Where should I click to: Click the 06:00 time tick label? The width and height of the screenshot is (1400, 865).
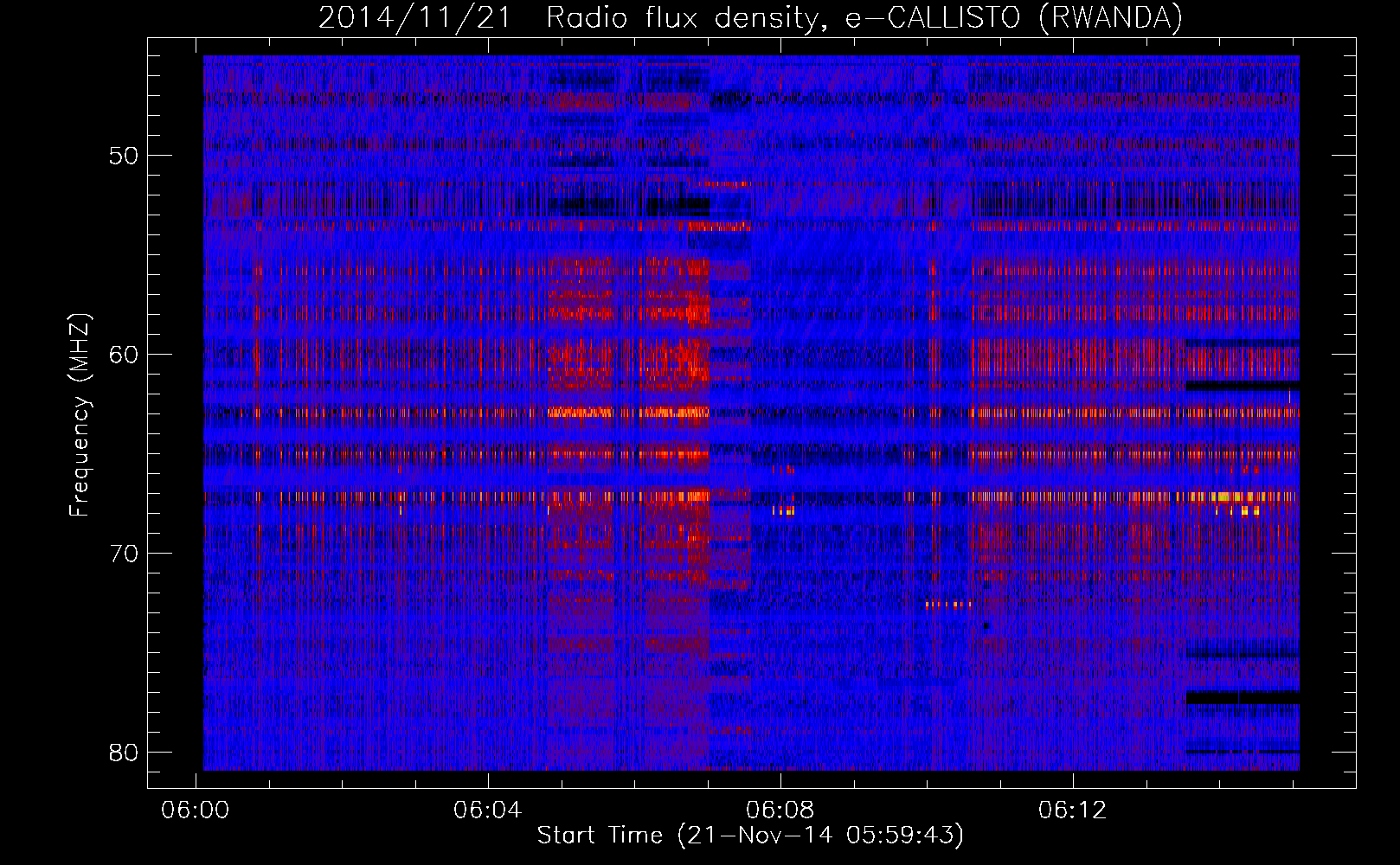click(x=196, y=811)
